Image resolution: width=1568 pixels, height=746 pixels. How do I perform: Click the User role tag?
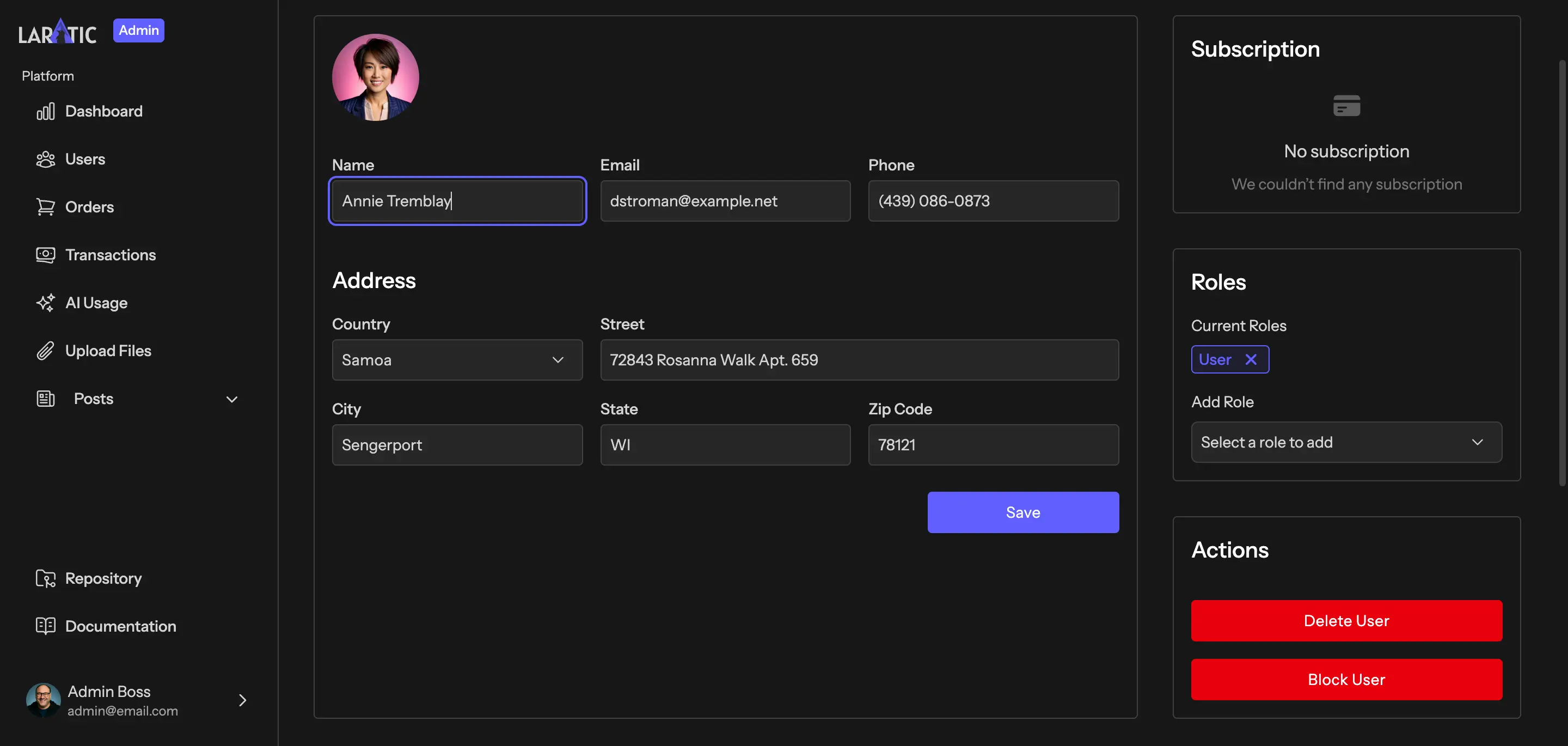point(1229,359)
